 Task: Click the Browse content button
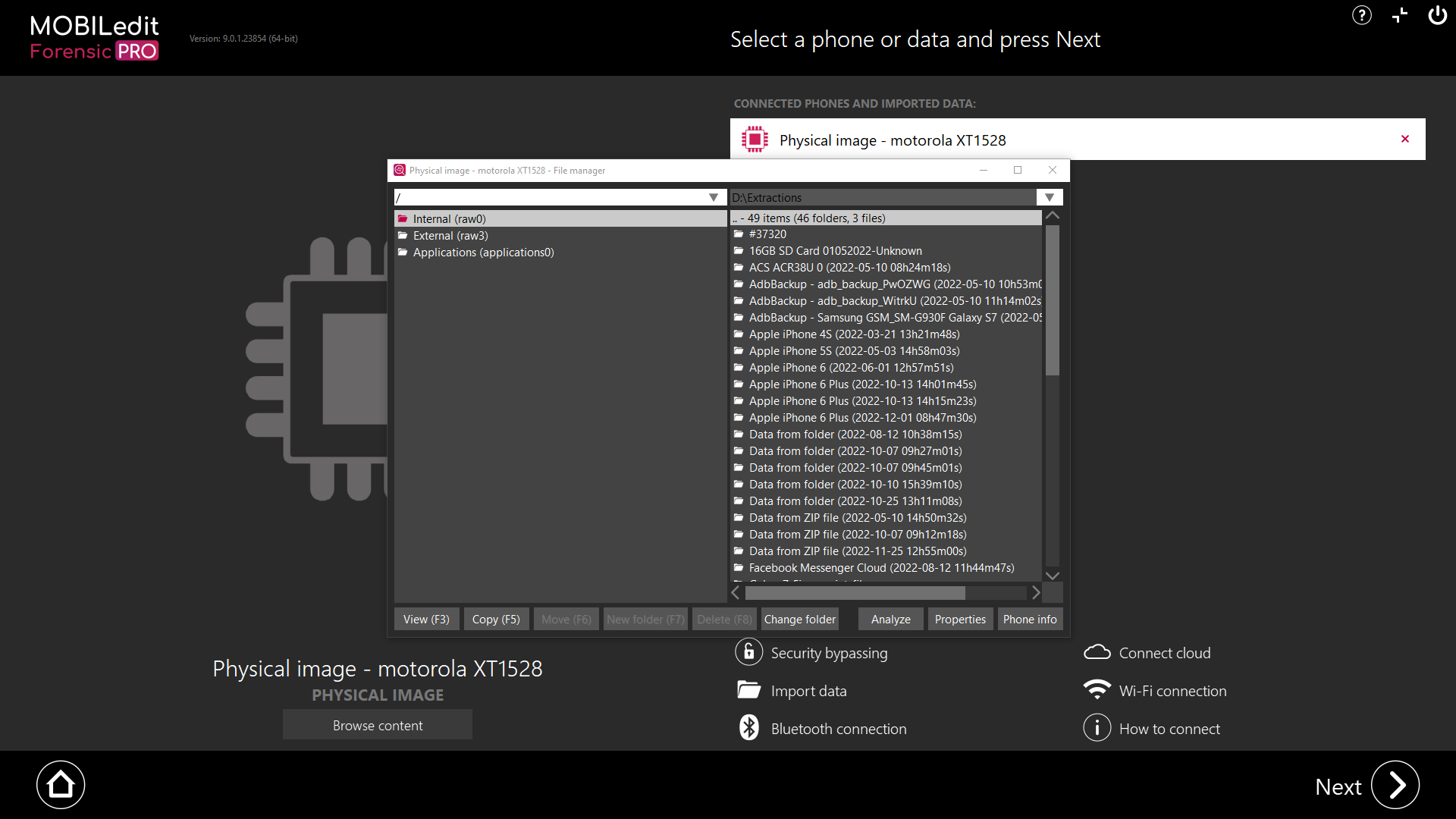click(378, 725)
